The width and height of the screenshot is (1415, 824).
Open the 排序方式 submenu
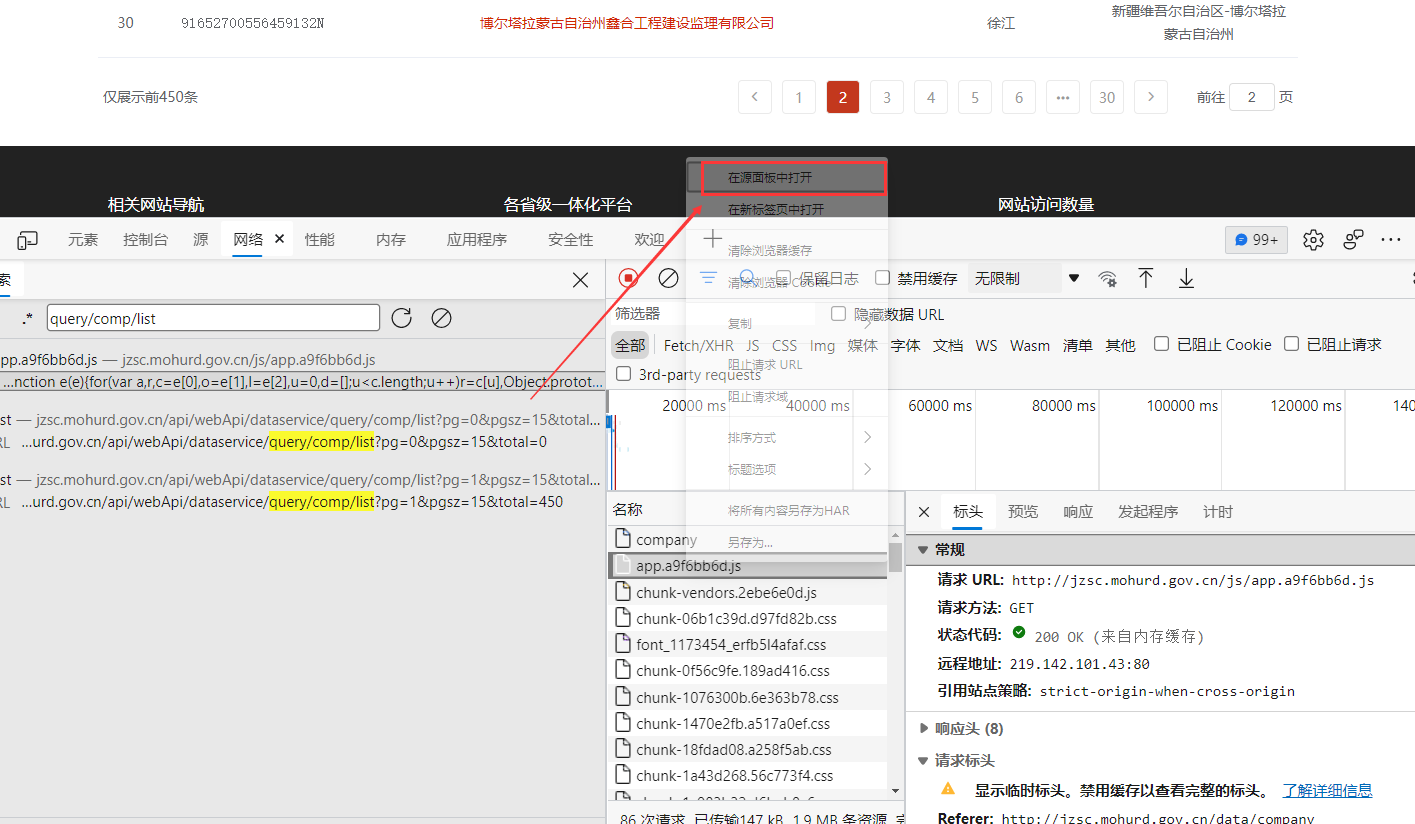click(x=787, y=438)
